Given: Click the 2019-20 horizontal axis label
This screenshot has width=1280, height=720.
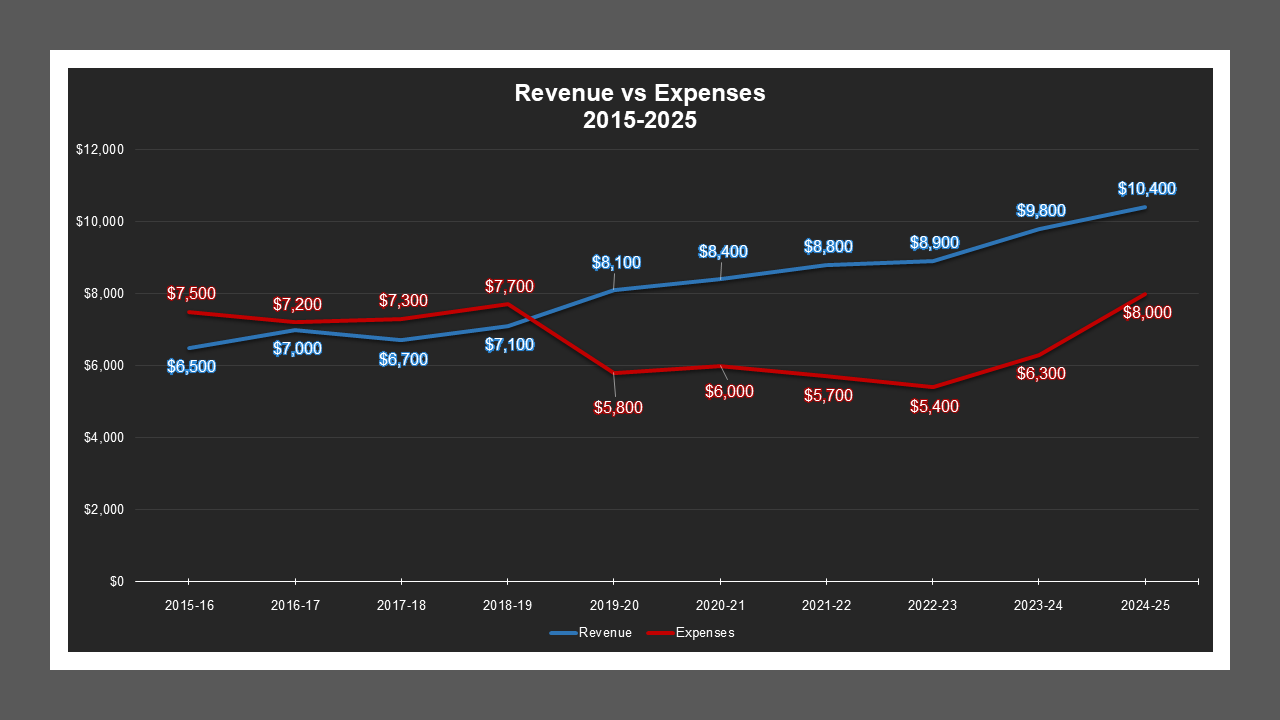Looking at the screenshot, I should pos(614,604).
